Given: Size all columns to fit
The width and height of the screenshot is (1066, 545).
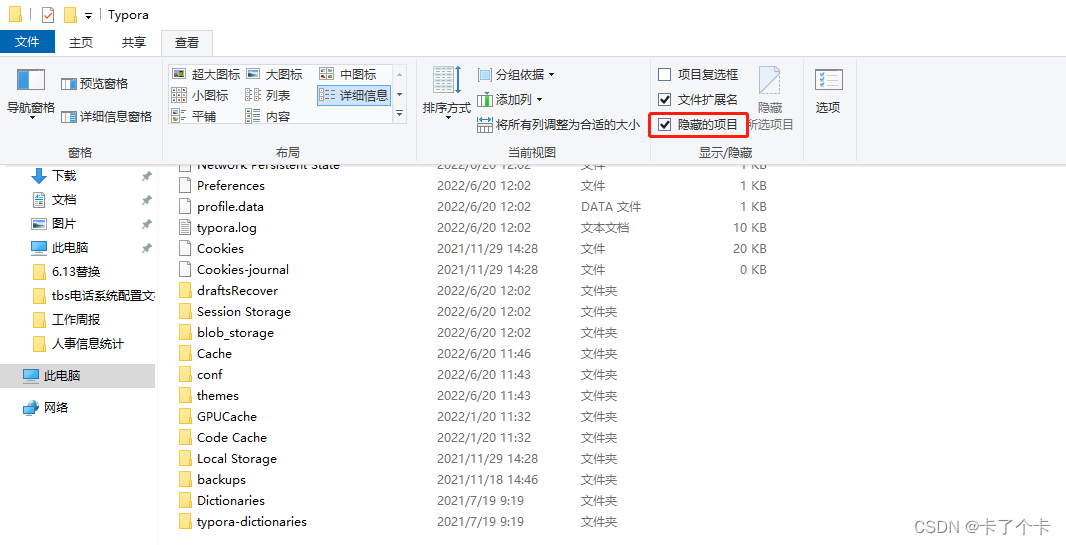Looking at the screenshot, I should coord(558,124).
